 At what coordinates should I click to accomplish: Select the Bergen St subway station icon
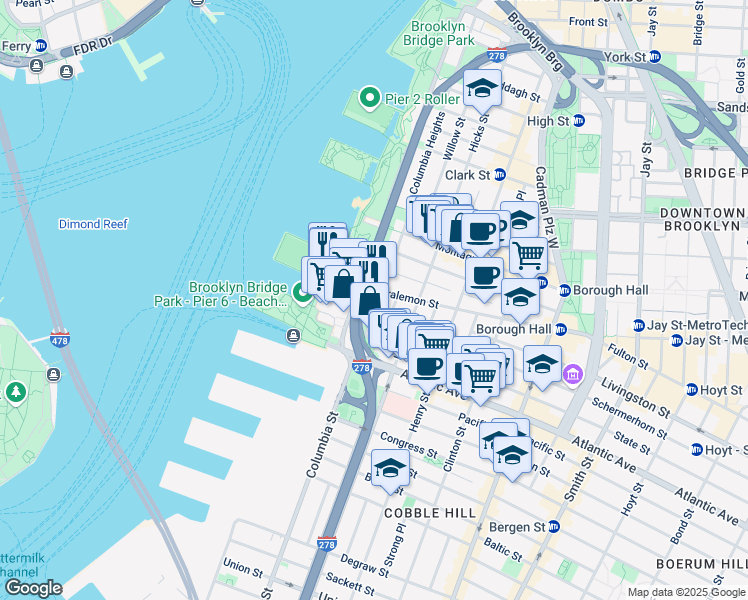point(553,527)
